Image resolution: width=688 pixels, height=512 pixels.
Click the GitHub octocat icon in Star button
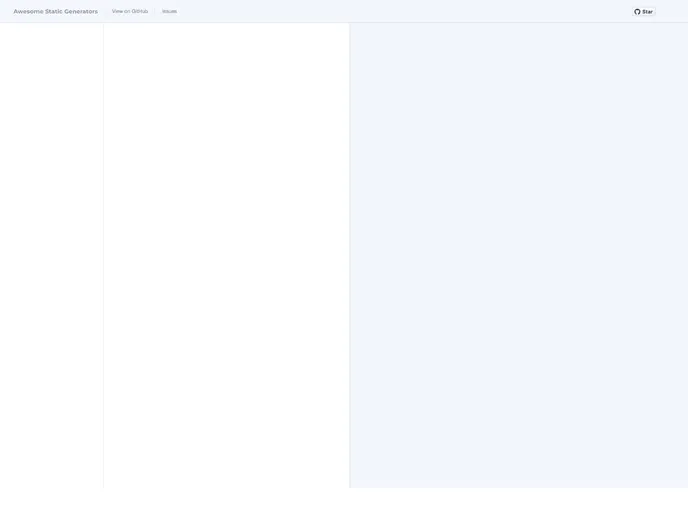click(637, 12)
